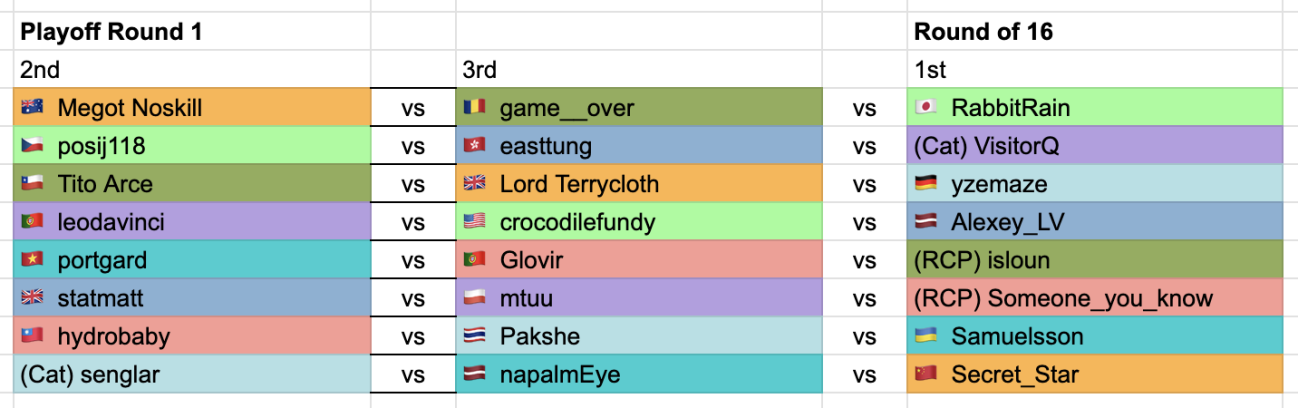Click "vs" between statmatt and mtuu
The image size is (1298, 408).
click(413, 298)
